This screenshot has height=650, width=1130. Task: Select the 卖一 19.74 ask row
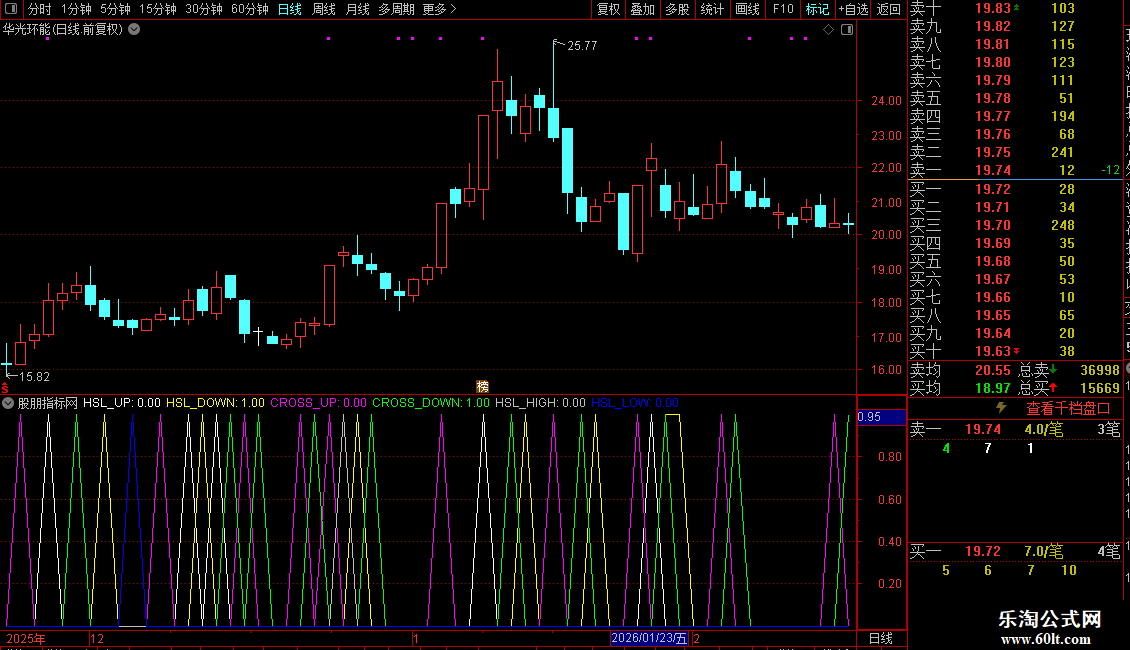tap(1015, 170)
